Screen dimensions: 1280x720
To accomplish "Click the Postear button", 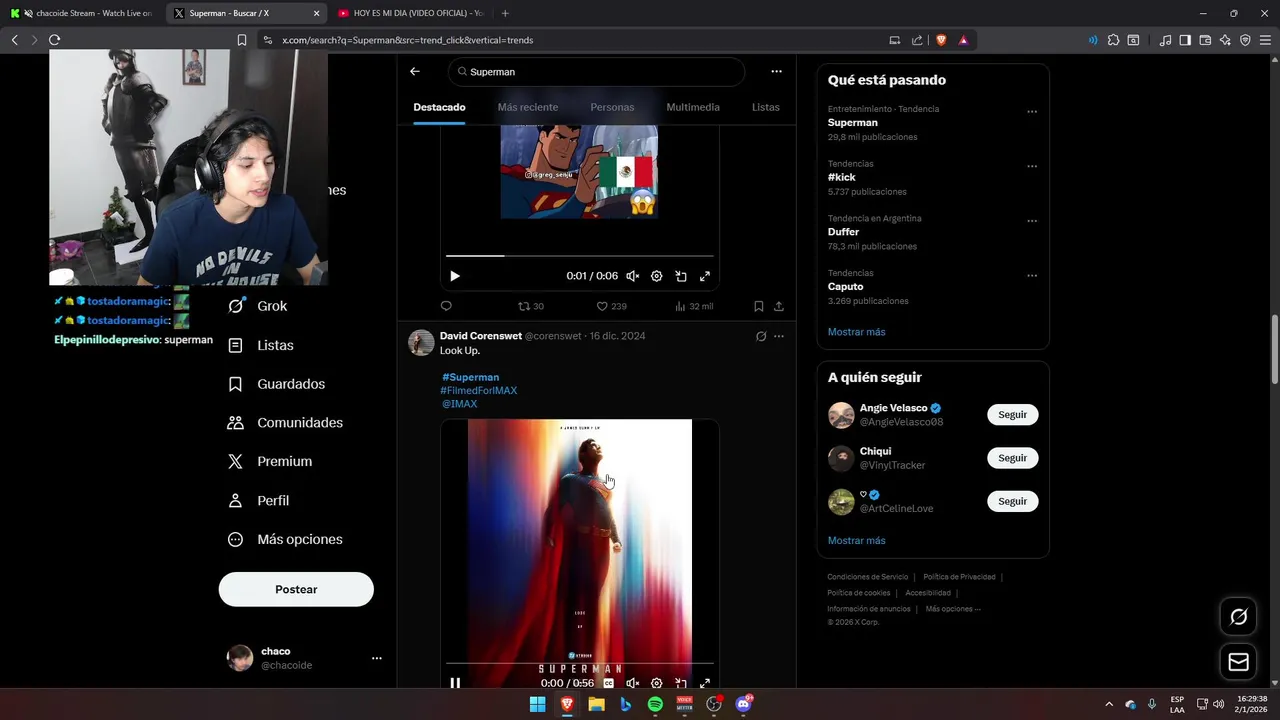I will (296, 589).
